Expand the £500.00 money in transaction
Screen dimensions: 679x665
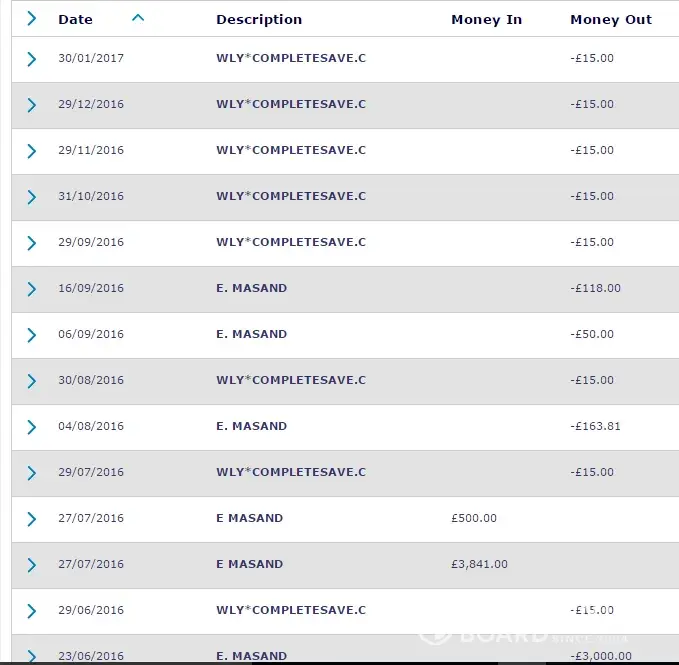tap(32, 519)
